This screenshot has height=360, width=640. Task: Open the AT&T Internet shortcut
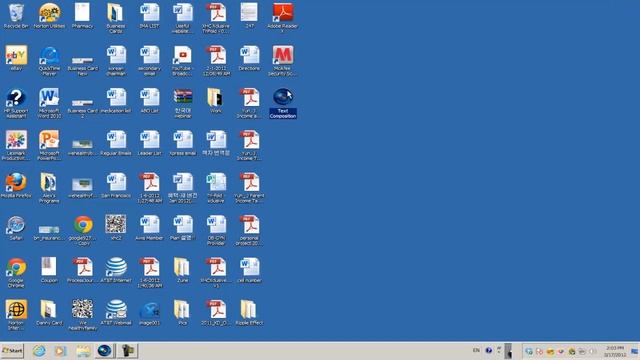coord(116,271)
